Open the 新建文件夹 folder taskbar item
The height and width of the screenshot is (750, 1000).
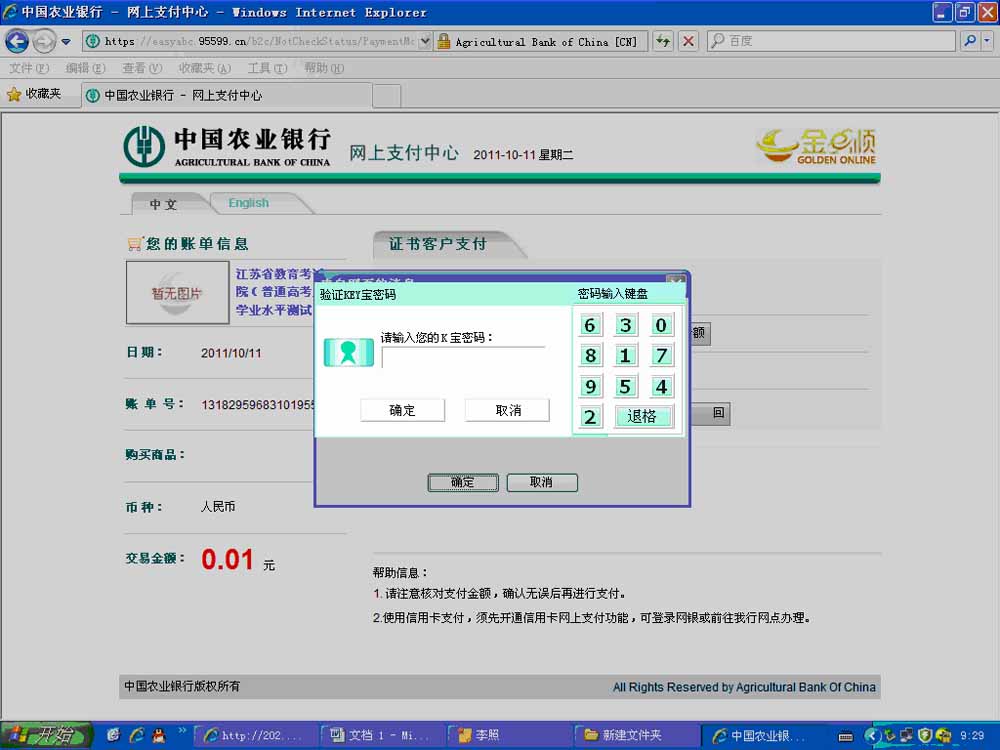[x=636, y=736]
